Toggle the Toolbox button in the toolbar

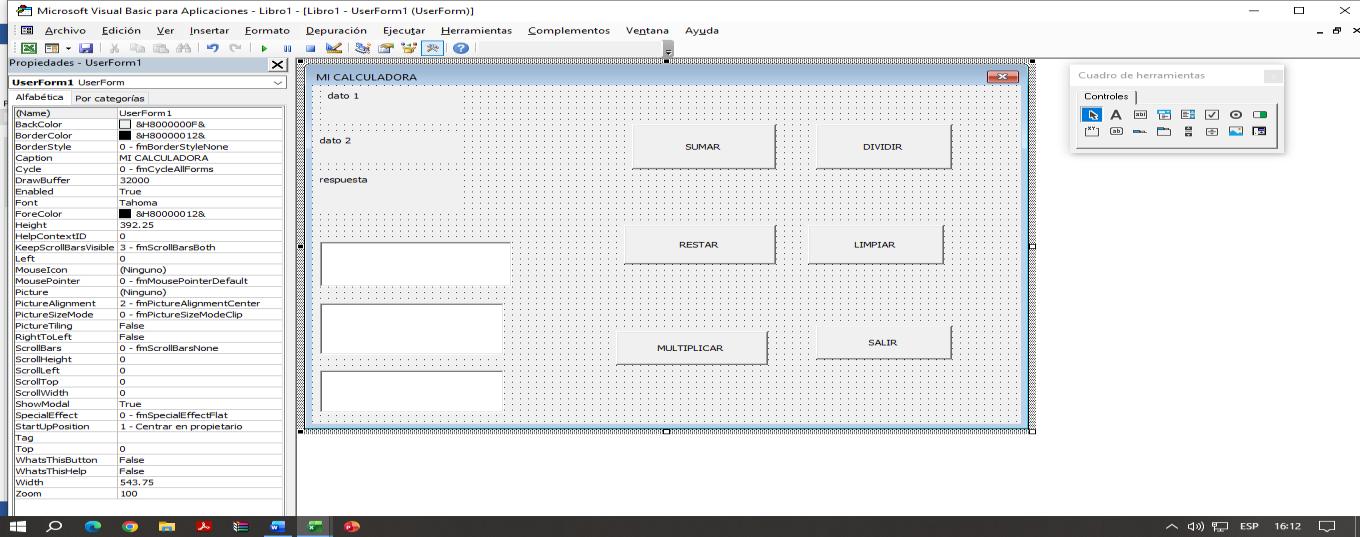(432, 48)
